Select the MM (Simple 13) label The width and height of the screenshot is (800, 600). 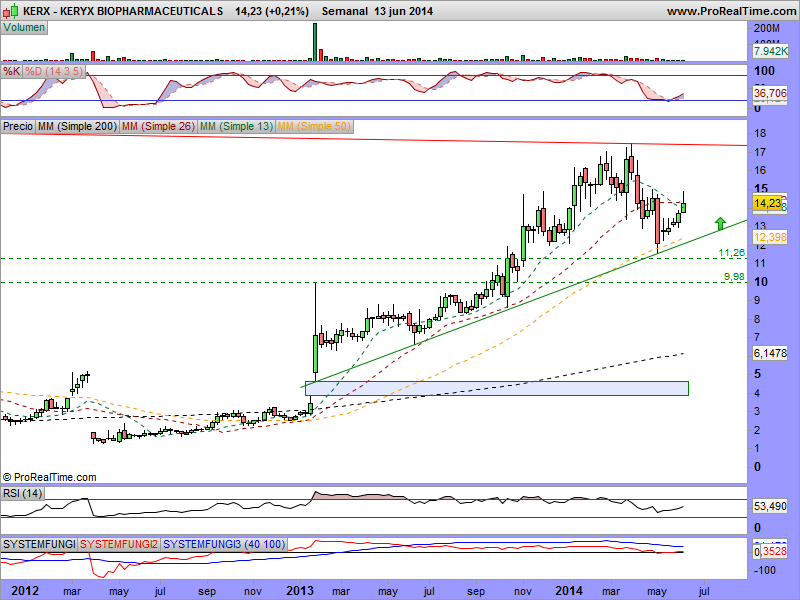point(236,126)
